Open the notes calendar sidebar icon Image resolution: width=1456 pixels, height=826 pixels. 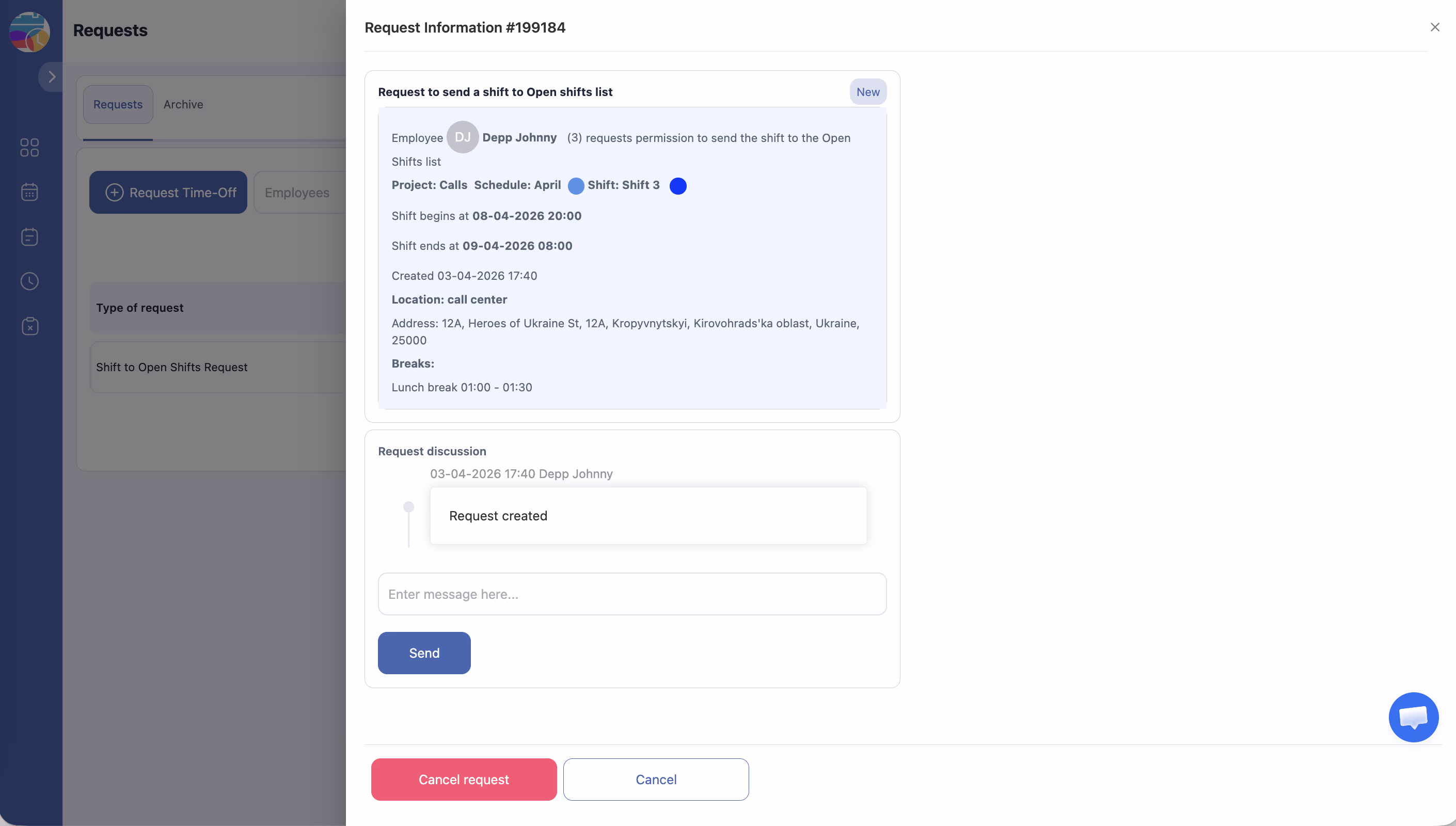[29, 236]
